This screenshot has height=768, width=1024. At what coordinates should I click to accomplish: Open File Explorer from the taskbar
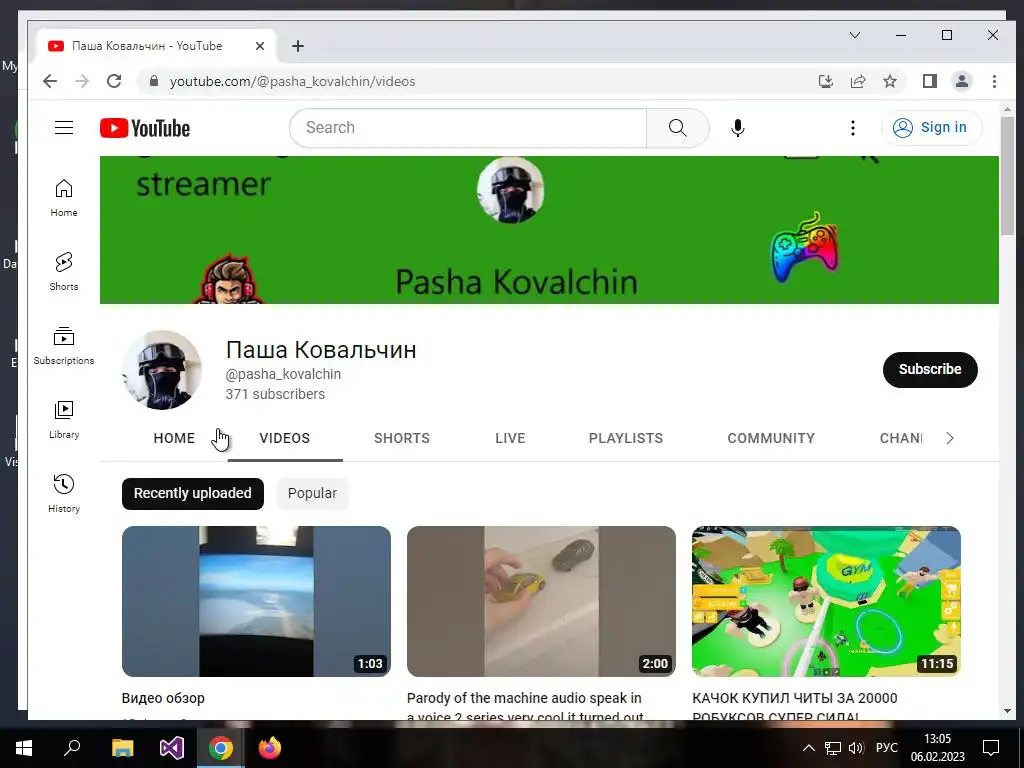click(x=122, y=748)
